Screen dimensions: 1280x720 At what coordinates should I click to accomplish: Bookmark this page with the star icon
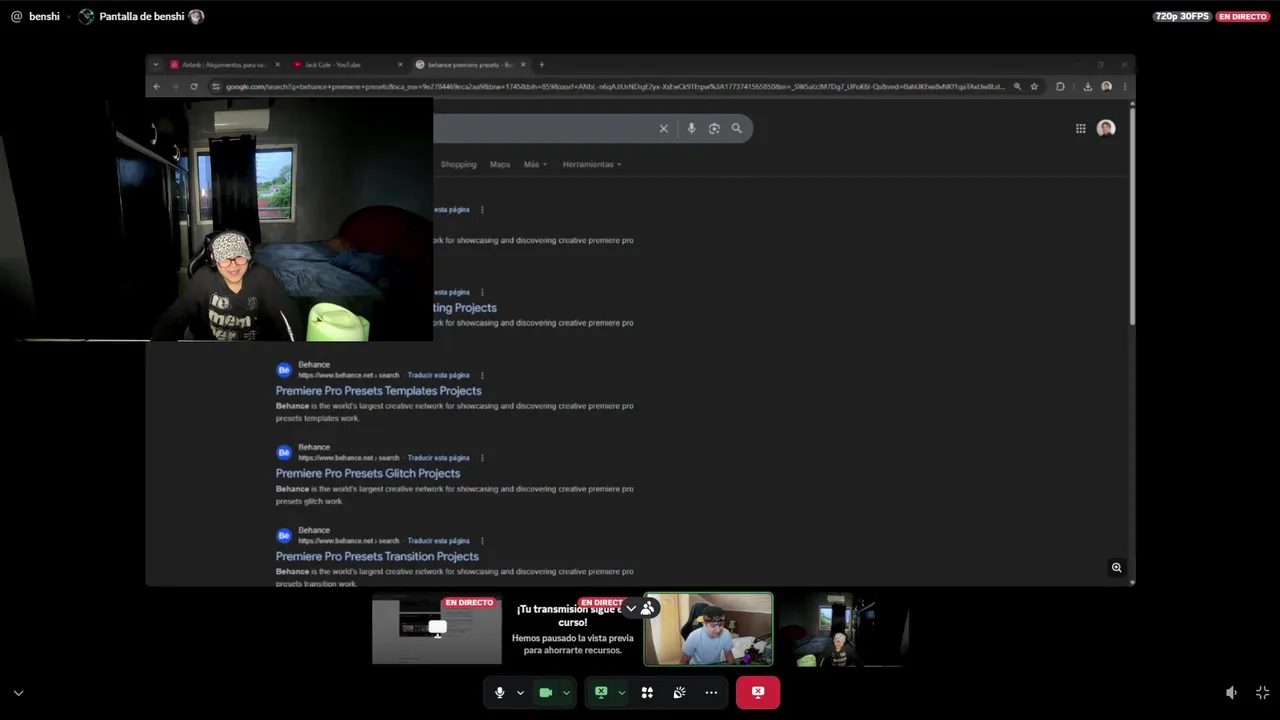(1034, 86)
